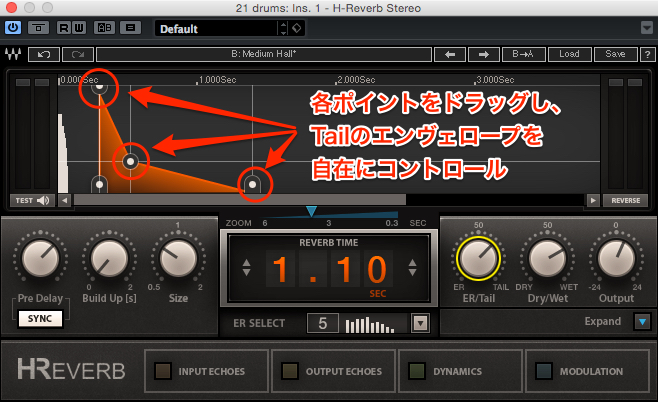Click the ER SELECT number 5 field
Viewport: 658px width, 402px height.
click(x=323, y=323)
